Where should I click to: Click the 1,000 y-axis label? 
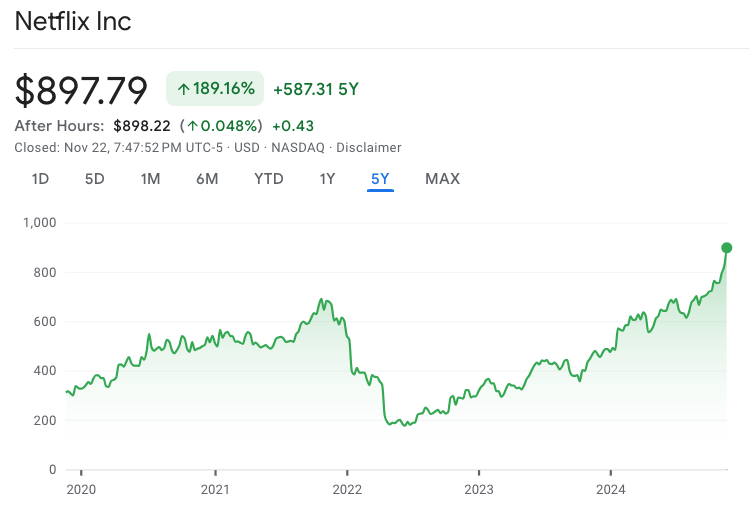coord(40,223)
